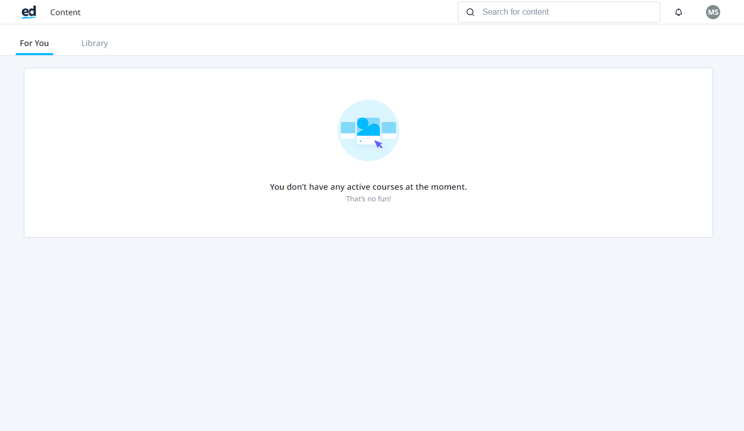Click the Content header title
The width and height of the screenshot is (744, 431).
[65, 12]
